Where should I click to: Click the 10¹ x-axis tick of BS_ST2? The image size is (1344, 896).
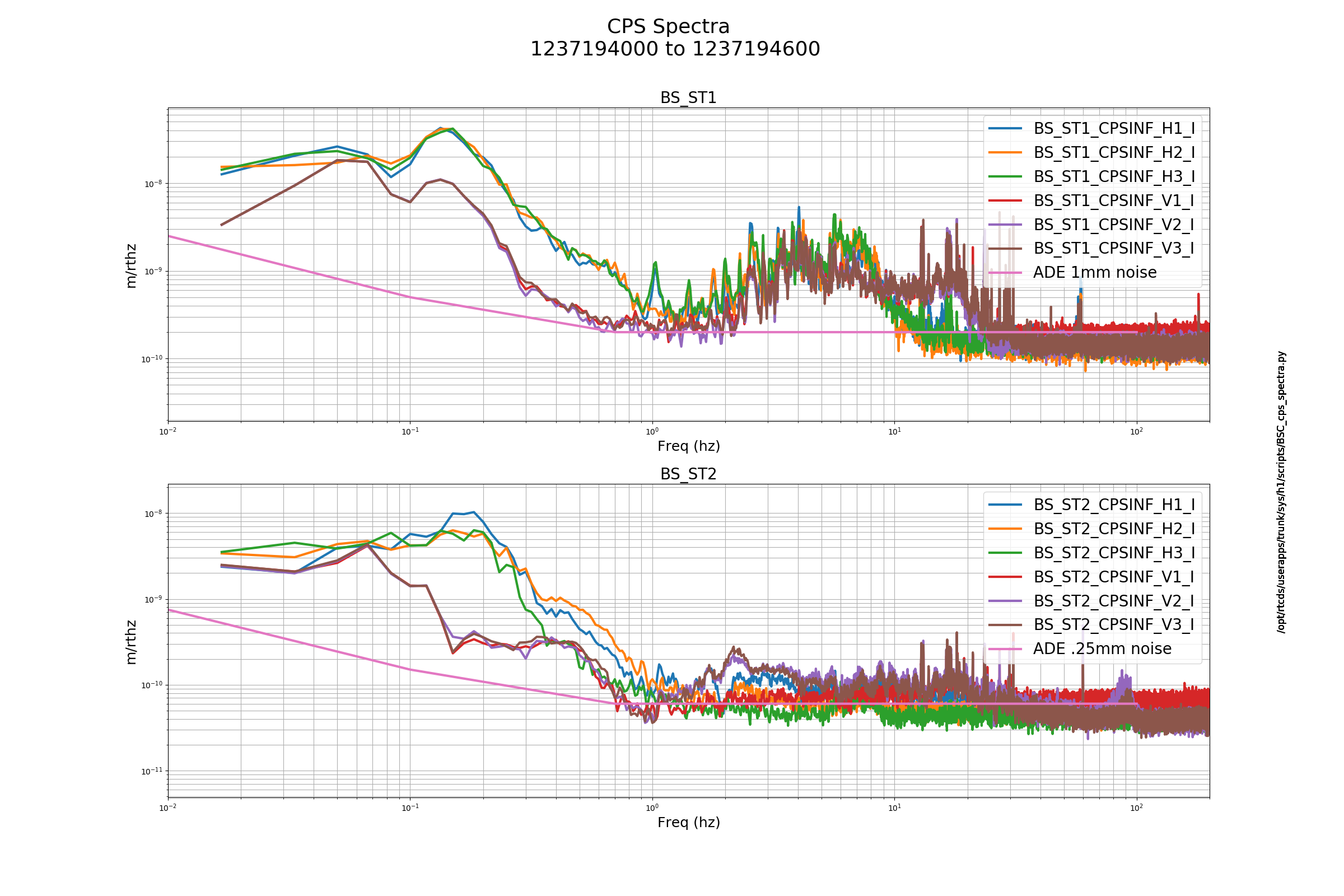click(894, 808)
